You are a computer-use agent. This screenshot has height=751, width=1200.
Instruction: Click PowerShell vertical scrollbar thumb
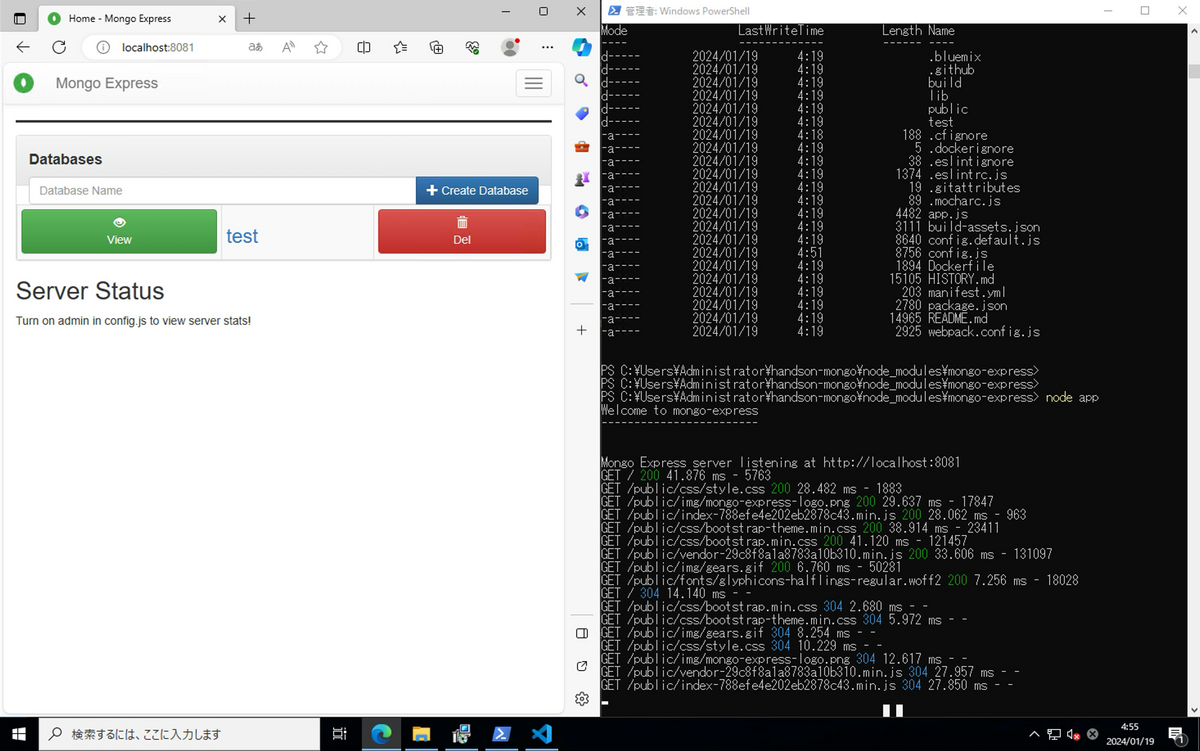pos(1193,71)
